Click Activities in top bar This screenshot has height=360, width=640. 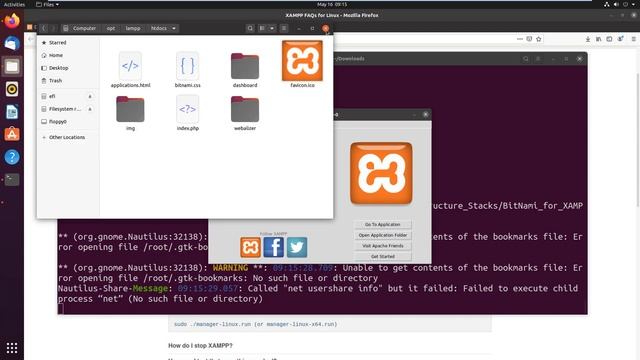[14, 4]
